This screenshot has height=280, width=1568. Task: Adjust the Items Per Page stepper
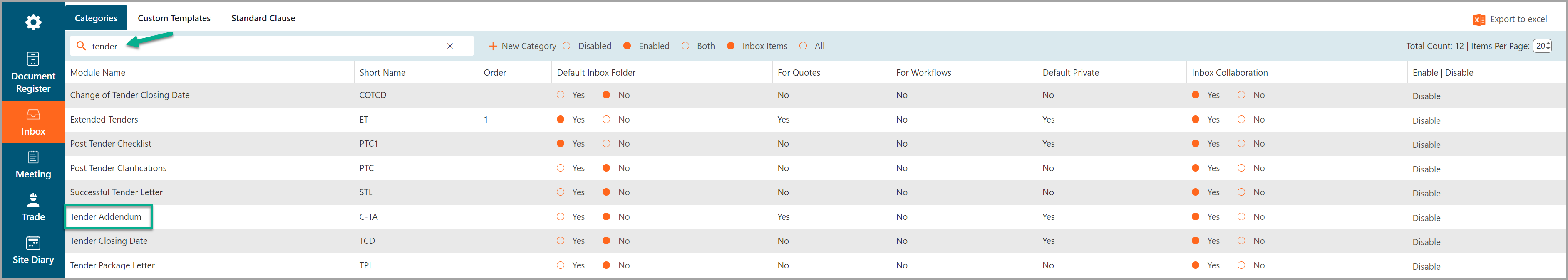click(1543, 46)
